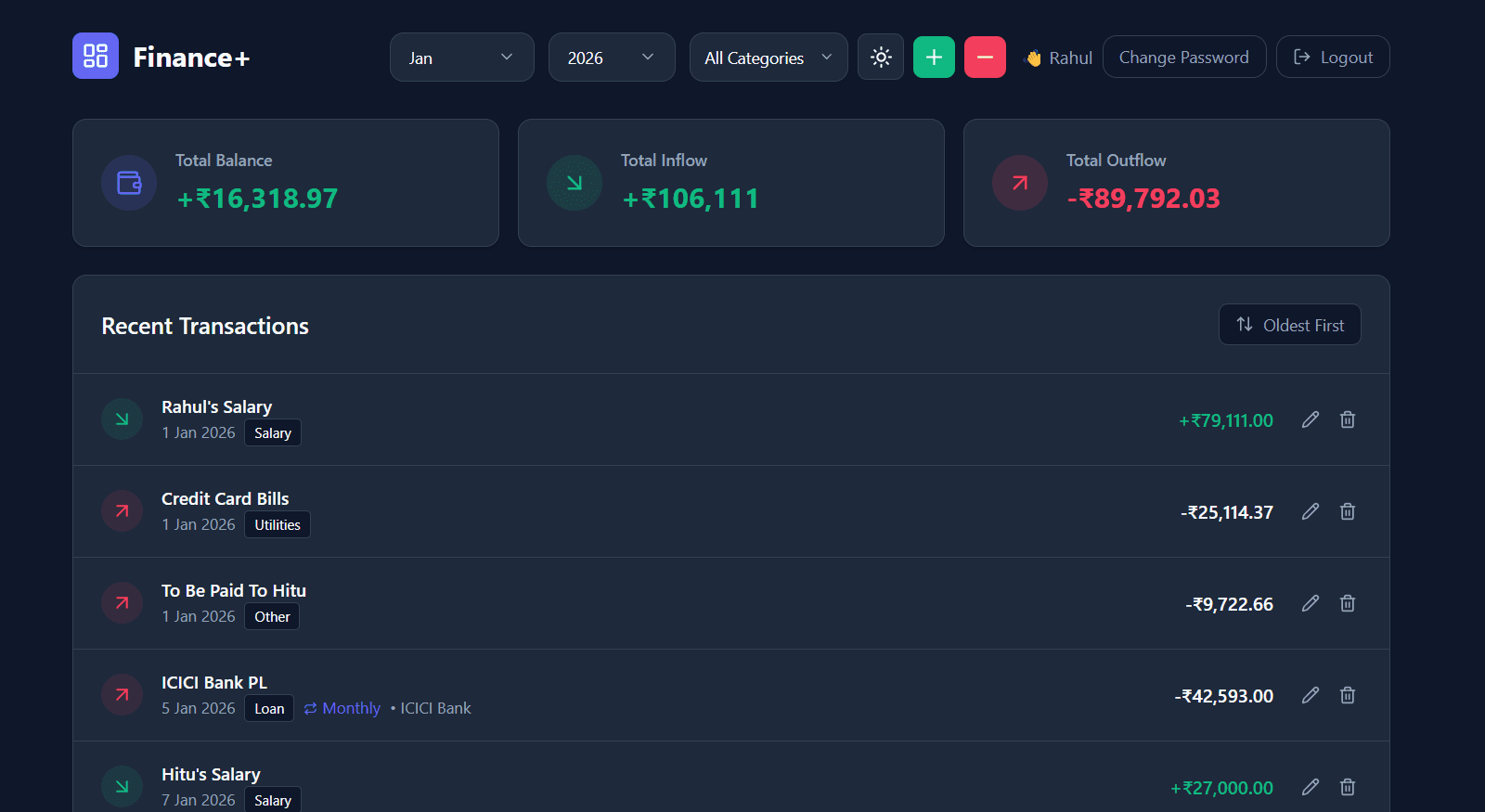Screen dimensions: 1485x812
Task: Toggle sort order with Oldest First
Action: (x=1289, y=325)
